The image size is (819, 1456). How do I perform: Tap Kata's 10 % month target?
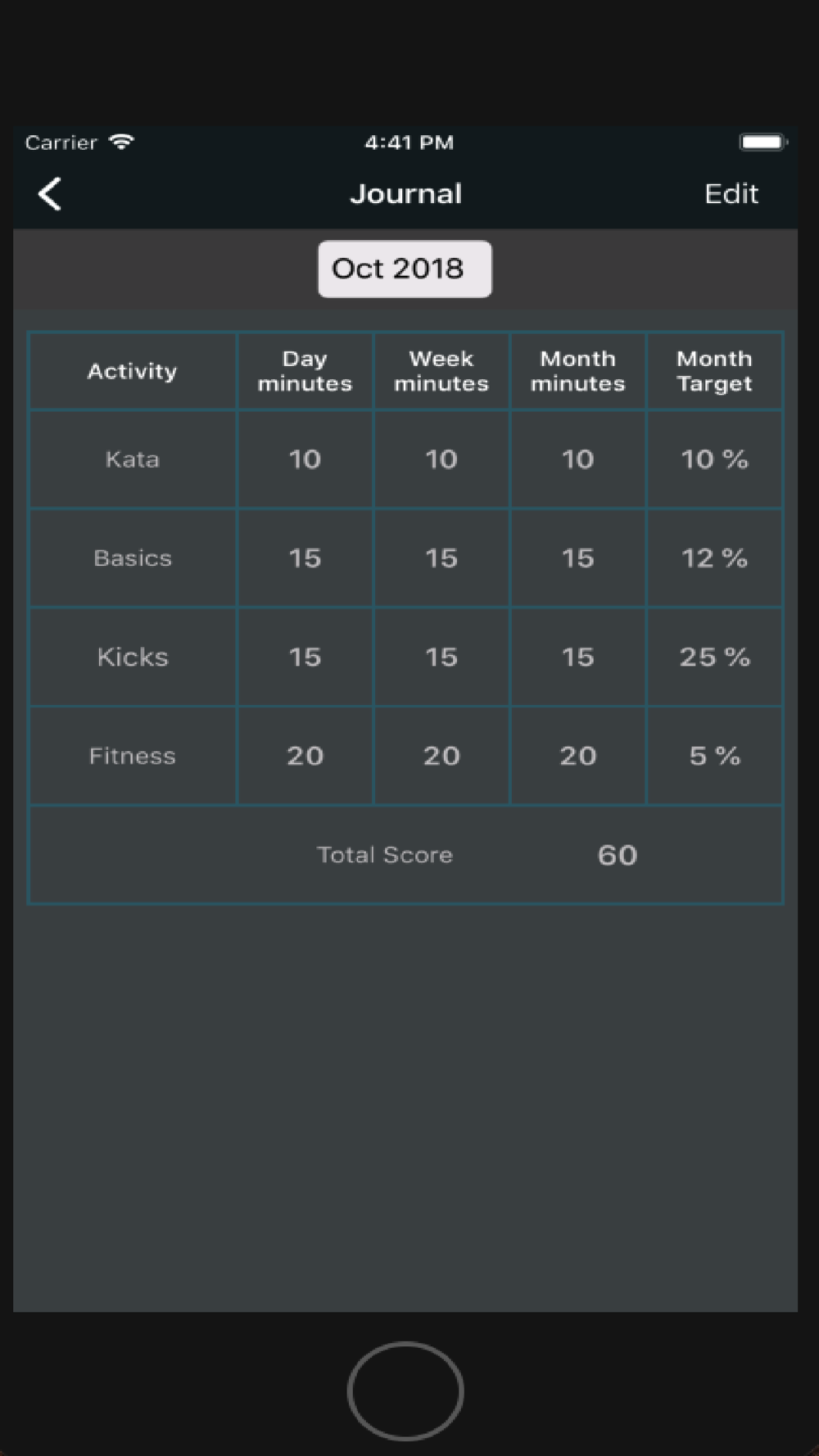[714, 459]
